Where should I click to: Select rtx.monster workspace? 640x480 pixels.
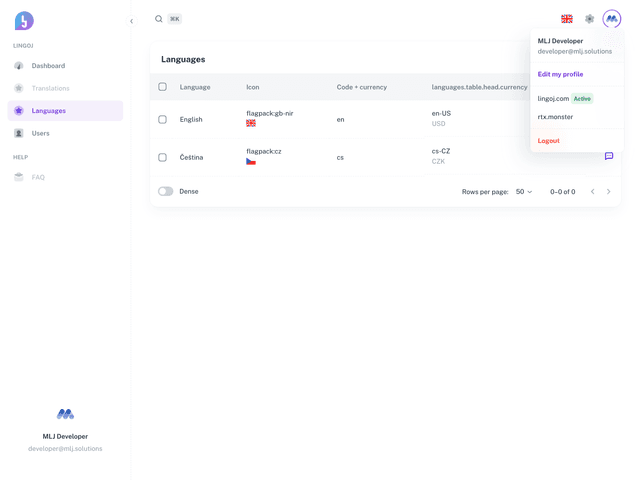[x=555, y=117]
